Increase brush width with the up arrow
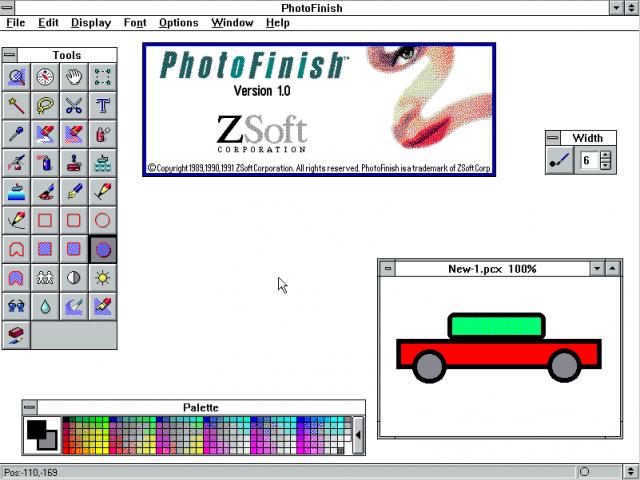Screen dimensions: 640x480 pyautogui.click(x=604, y=155)
